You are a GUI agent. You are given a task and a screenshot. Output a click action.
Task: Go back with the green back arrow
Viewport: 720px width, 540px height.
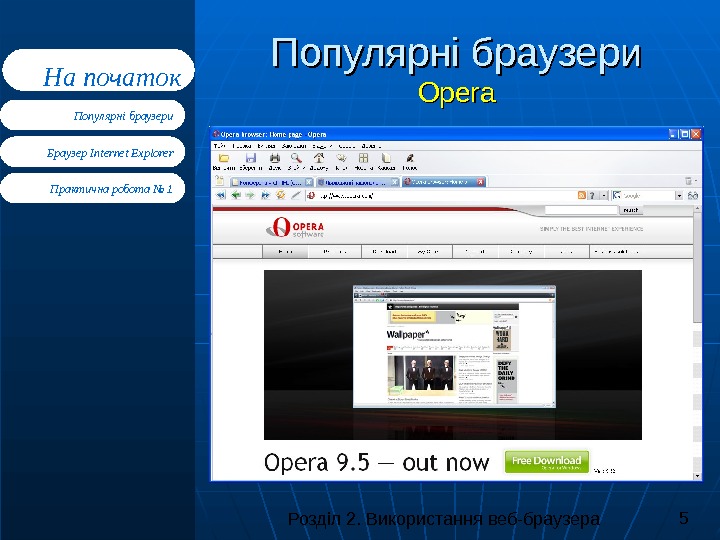[236, 195]
